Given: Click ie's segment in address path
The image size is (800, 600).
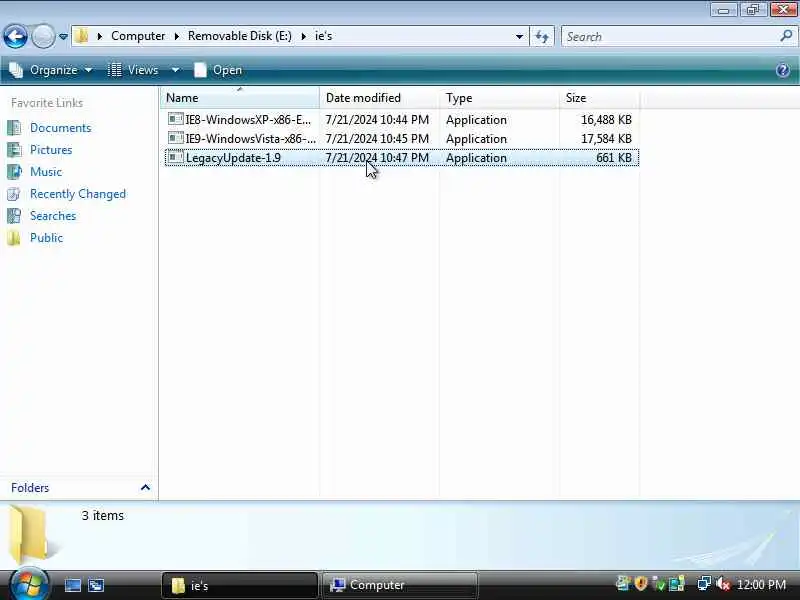Looking at the screenshot, I should (x=323, y=36).
